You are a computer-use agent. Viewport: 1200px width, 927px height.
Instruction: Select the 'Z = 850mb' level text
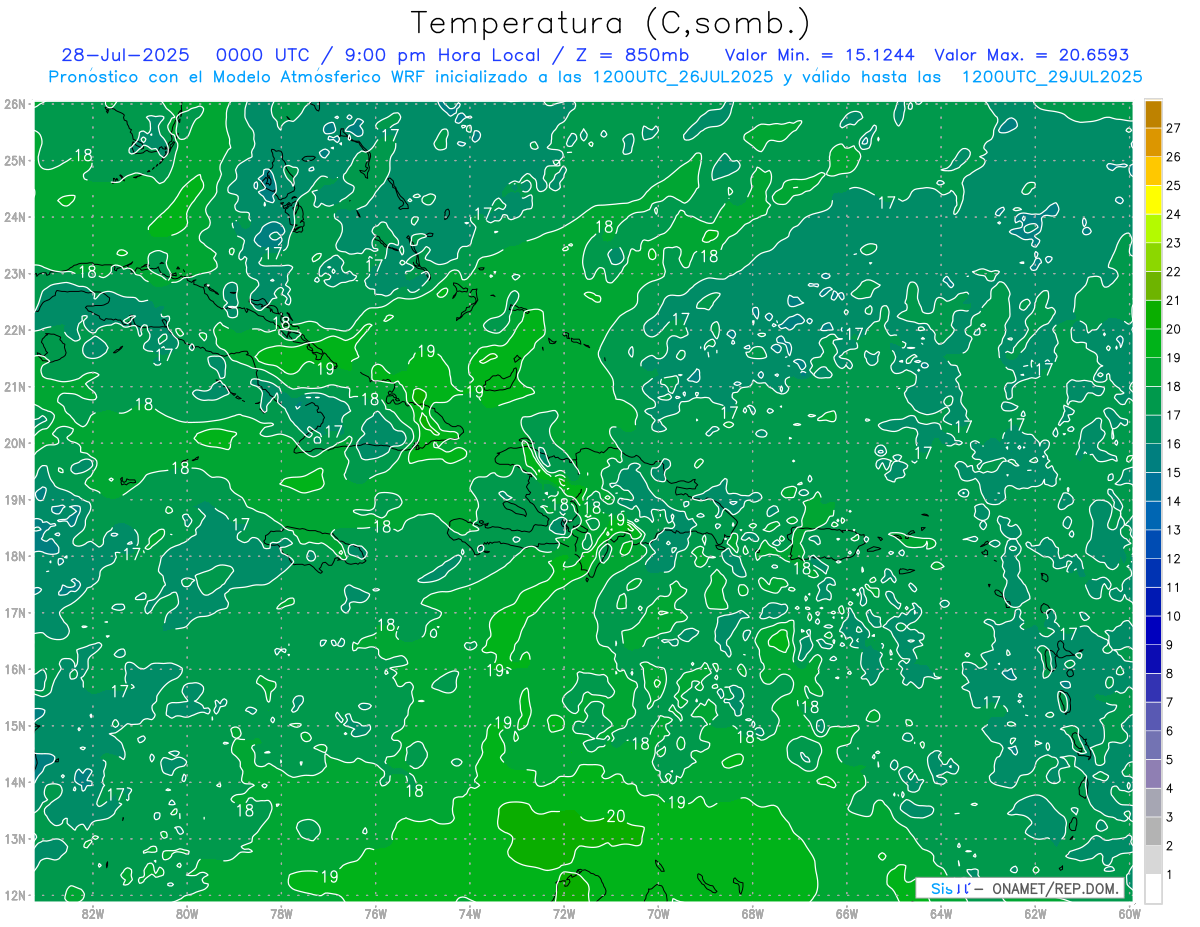click(634, 55)
